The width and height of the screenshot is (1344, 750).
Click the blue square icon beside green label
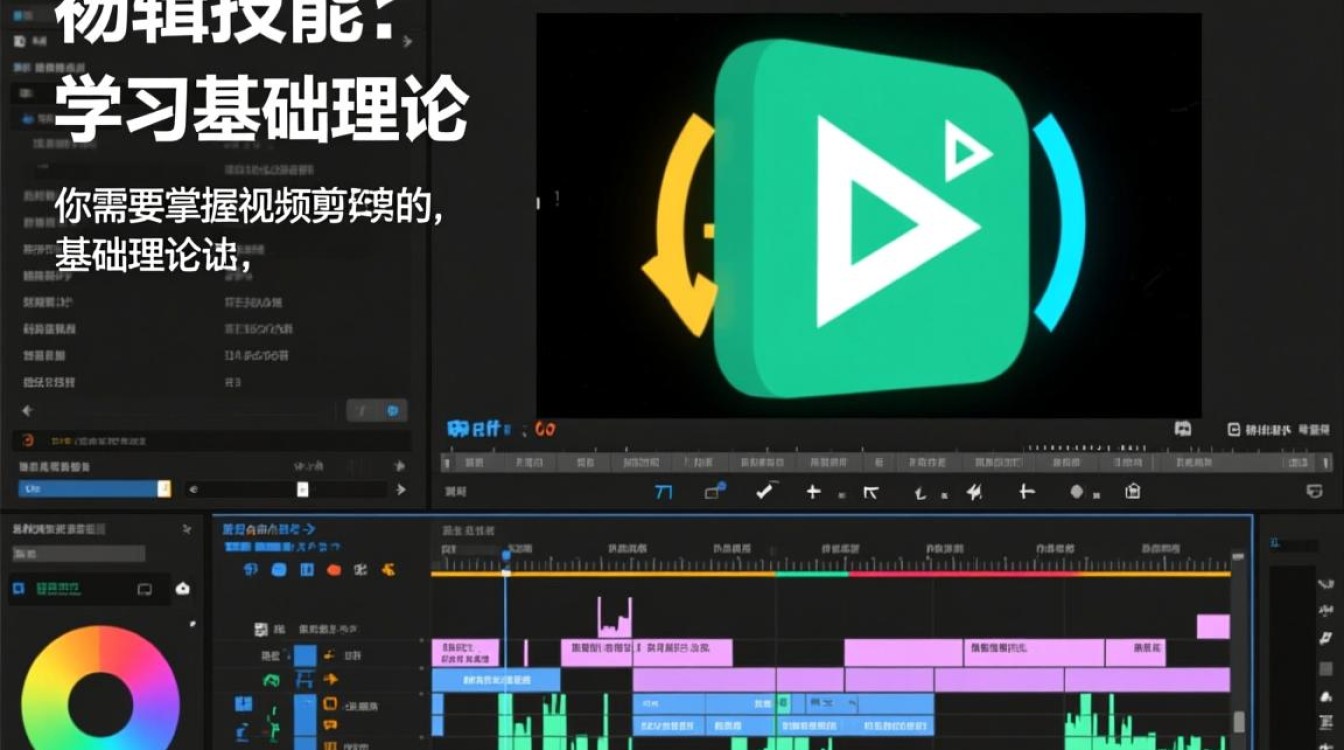[18, 588]
